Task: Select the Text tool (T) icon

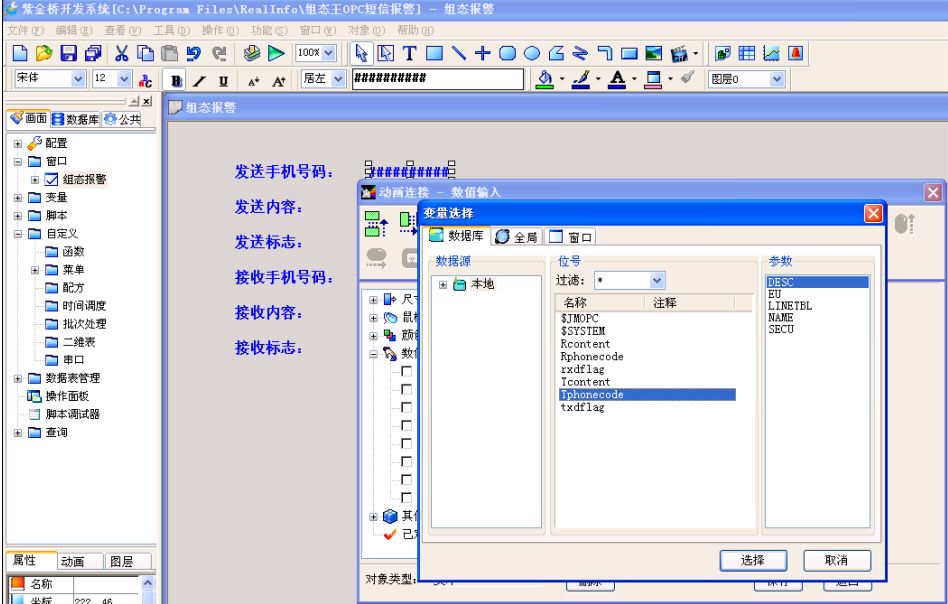Action: (x=408, y=53)
